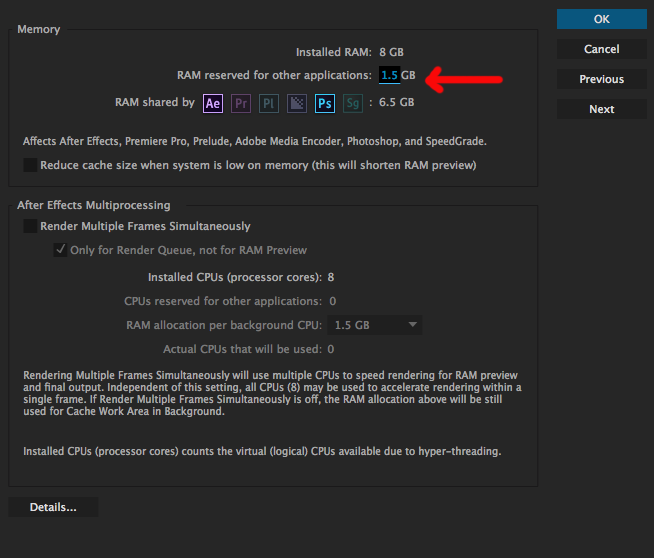Go to Next preferences page
654x558 pixels.
pos(601,109)
